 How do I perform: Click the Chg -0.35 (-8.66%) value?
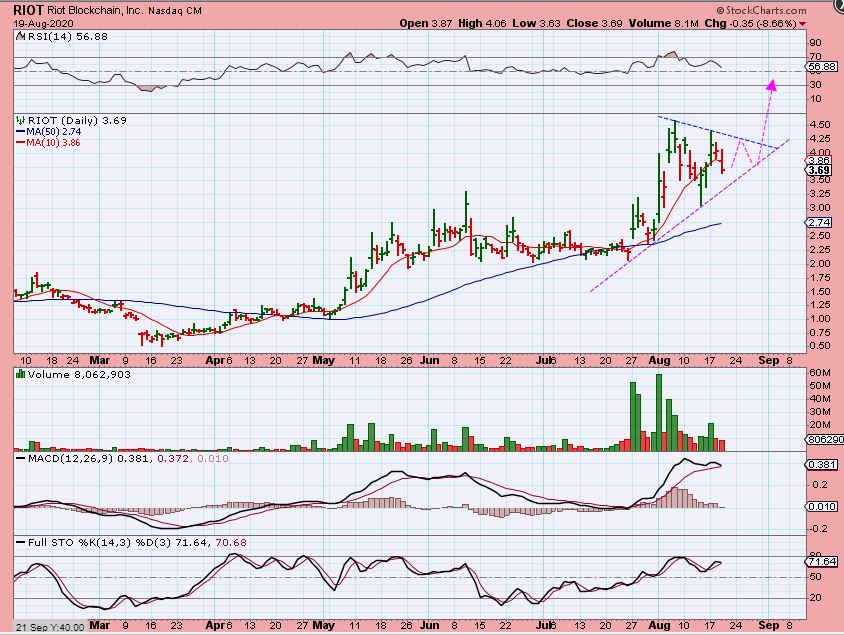coord(751,24)
